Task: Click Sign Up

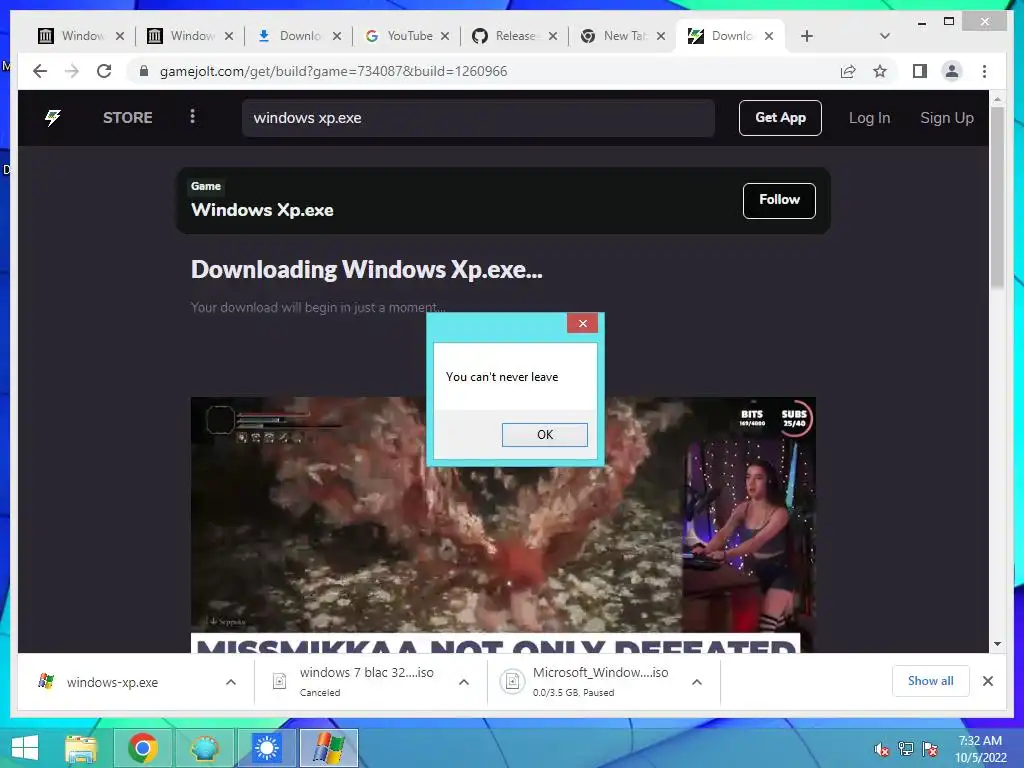Action: tap(946, 118)
